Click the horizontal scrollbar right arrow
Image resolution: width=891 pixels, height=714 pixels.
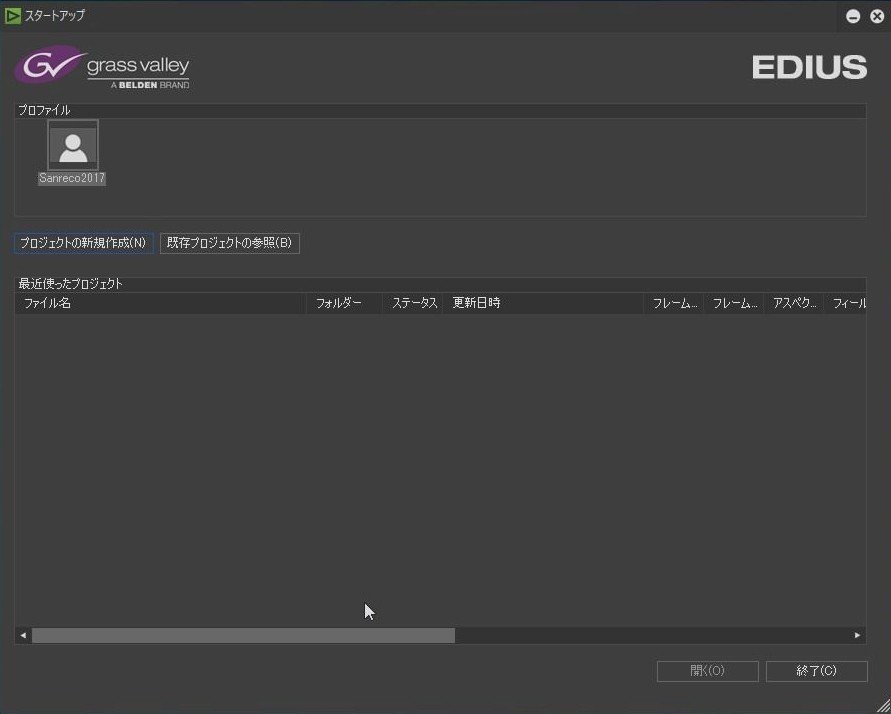[857, 635]
